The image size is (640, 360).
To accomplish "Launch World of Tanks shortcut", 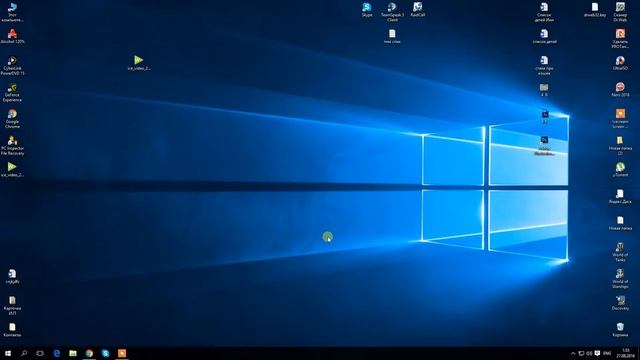I will pyautogui.click(x=620, y=252).
